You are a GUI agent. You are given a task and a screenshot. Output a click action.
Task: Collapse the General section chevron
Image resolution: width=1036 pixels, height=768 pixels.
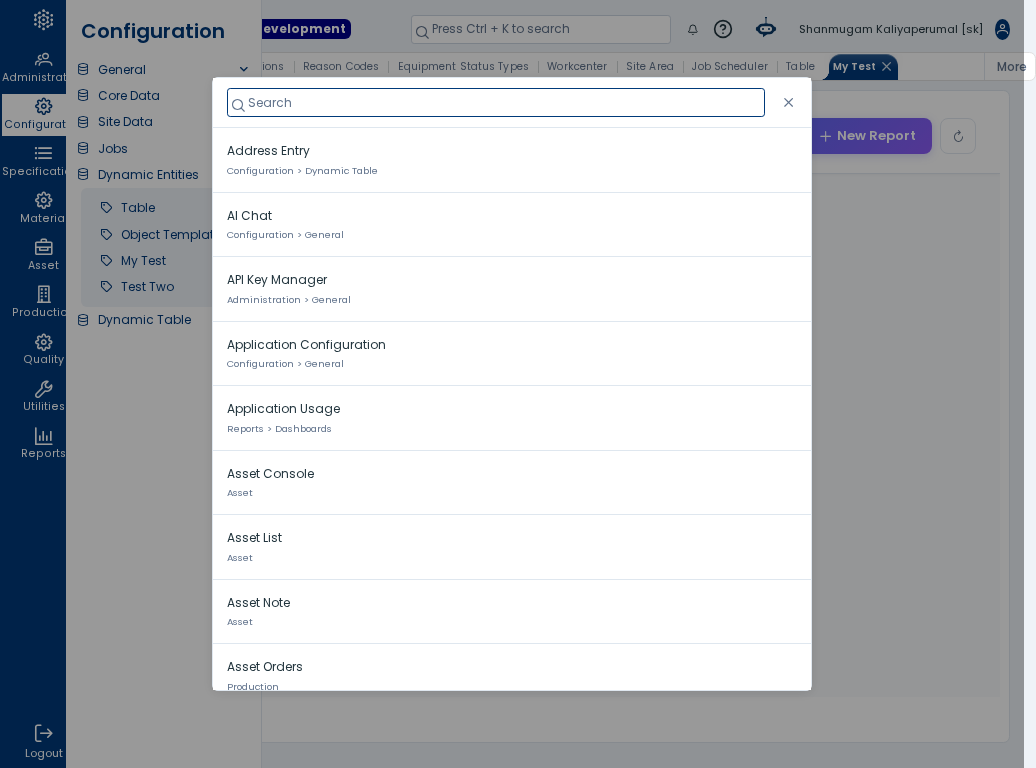click(244, 69)
